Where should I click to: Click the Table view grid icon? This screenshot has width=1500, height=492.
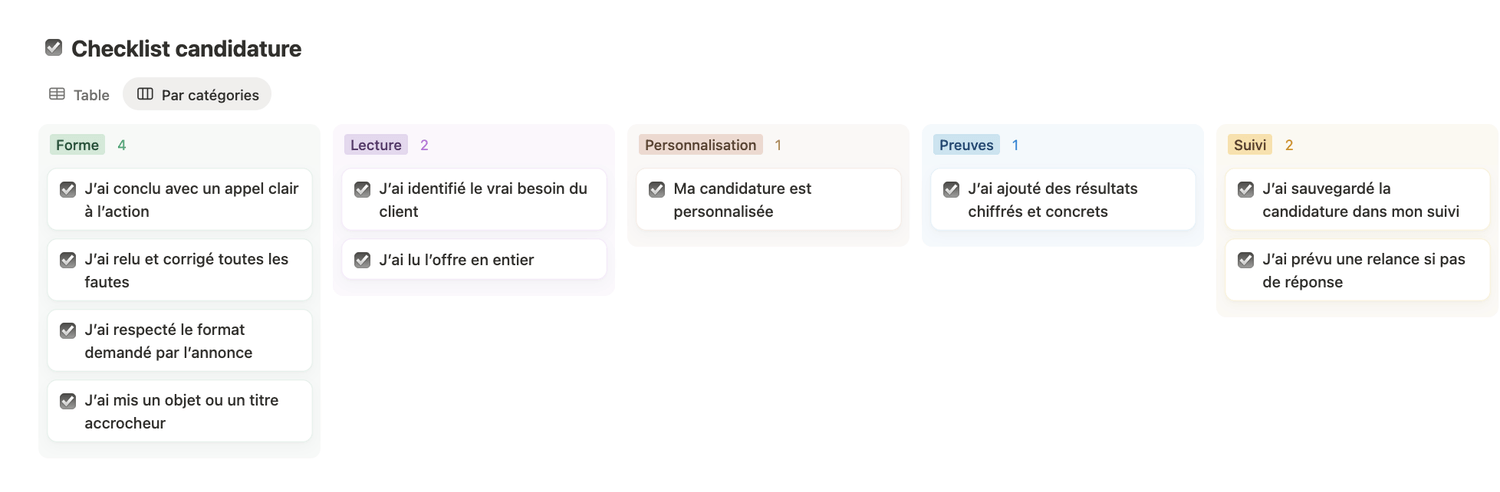coord(57,94)
